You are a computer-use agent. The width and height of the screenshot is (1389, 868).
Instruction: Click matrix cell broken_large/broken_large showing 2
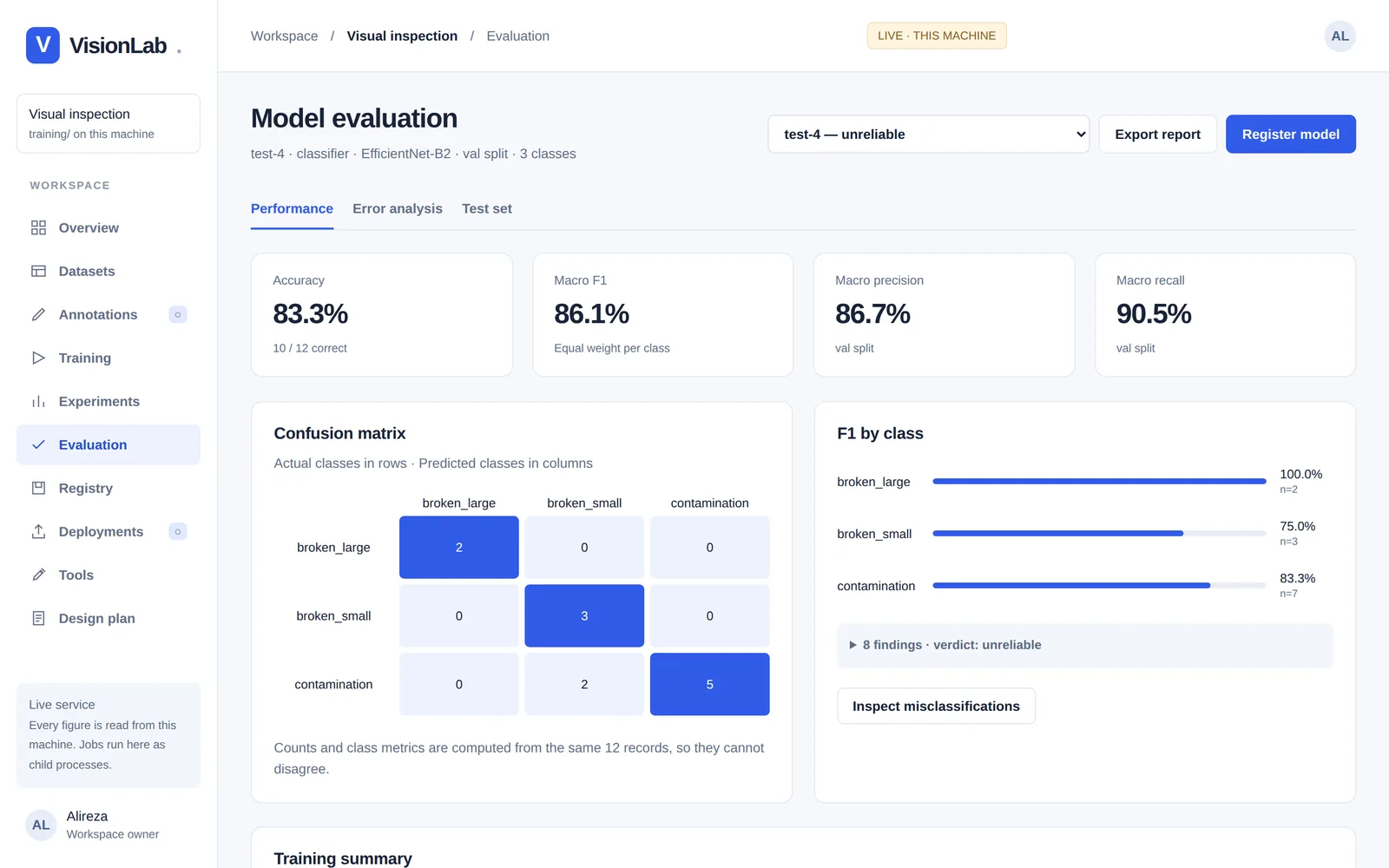459,548
